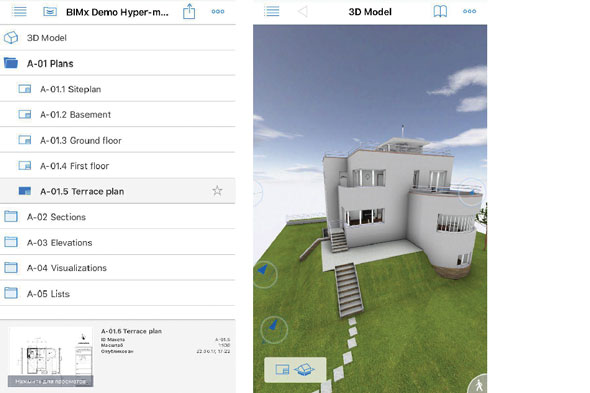Screen dimensions: 590x393
Task: Open the A-01.3 Ground floor layout
Action: point(118,140)
